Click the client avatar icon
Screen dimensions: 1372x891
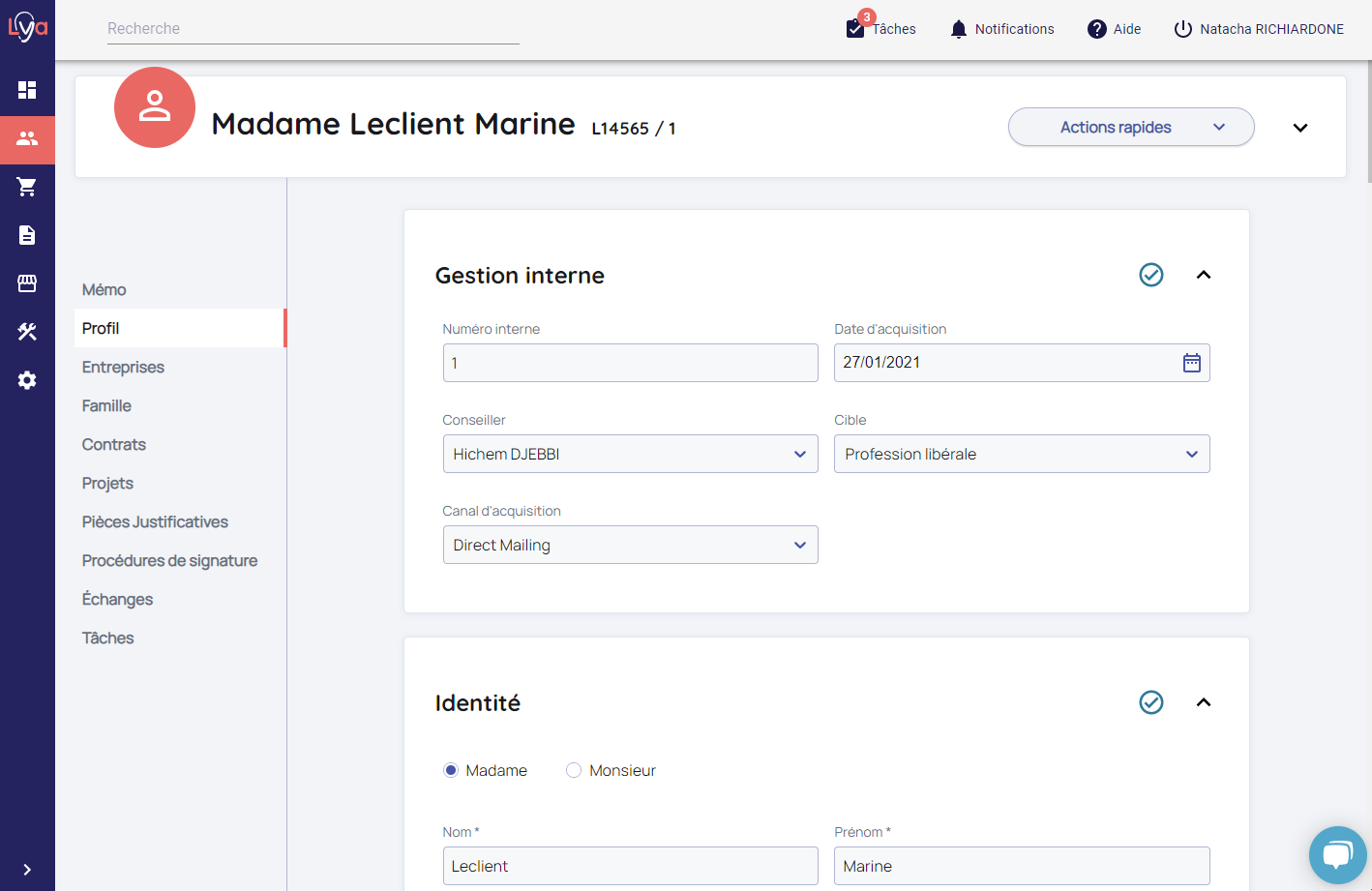155,107
